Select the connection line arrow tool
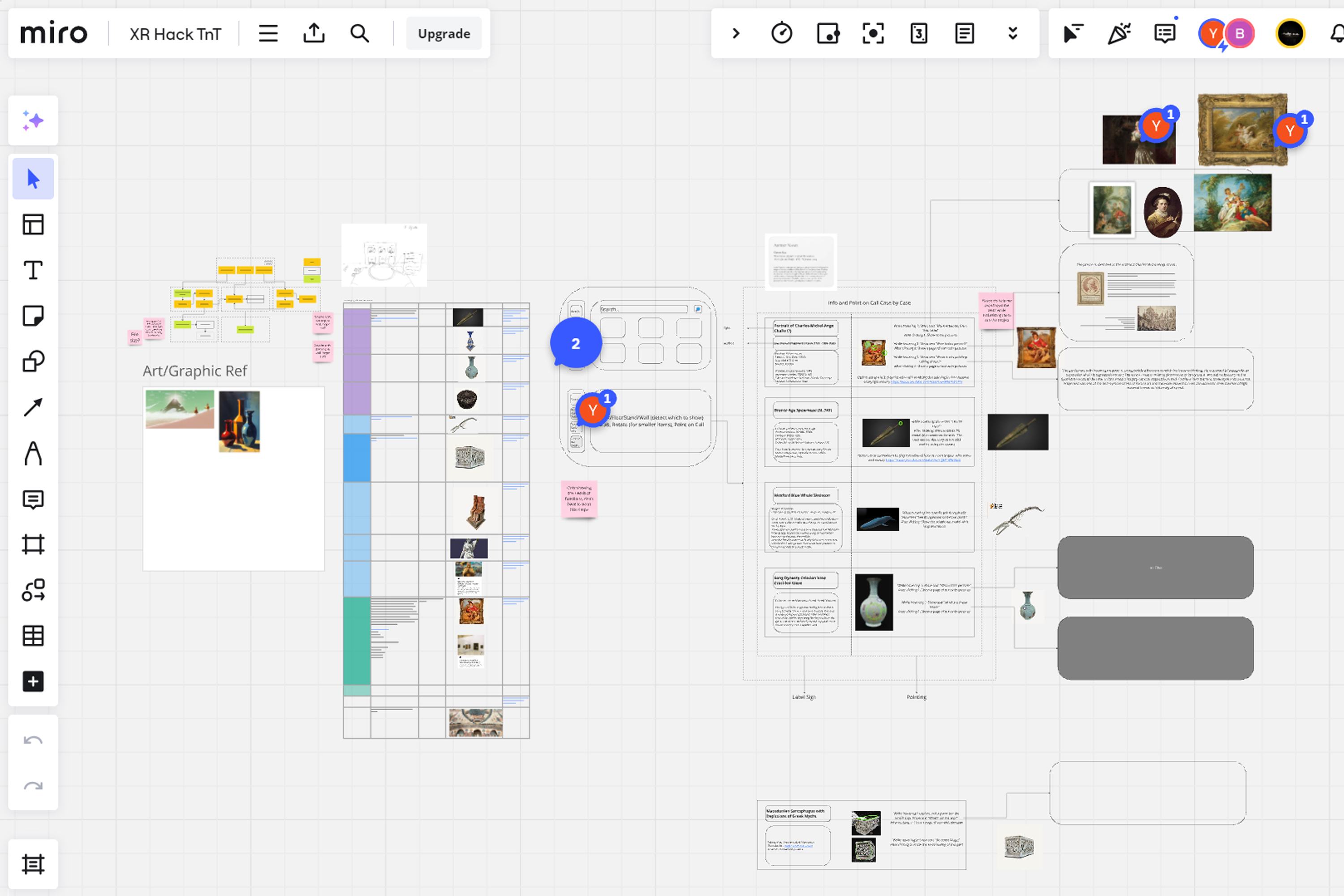The height and width of the screenshot is (896, 1344). pyautogui.click(x=33, y=407)
